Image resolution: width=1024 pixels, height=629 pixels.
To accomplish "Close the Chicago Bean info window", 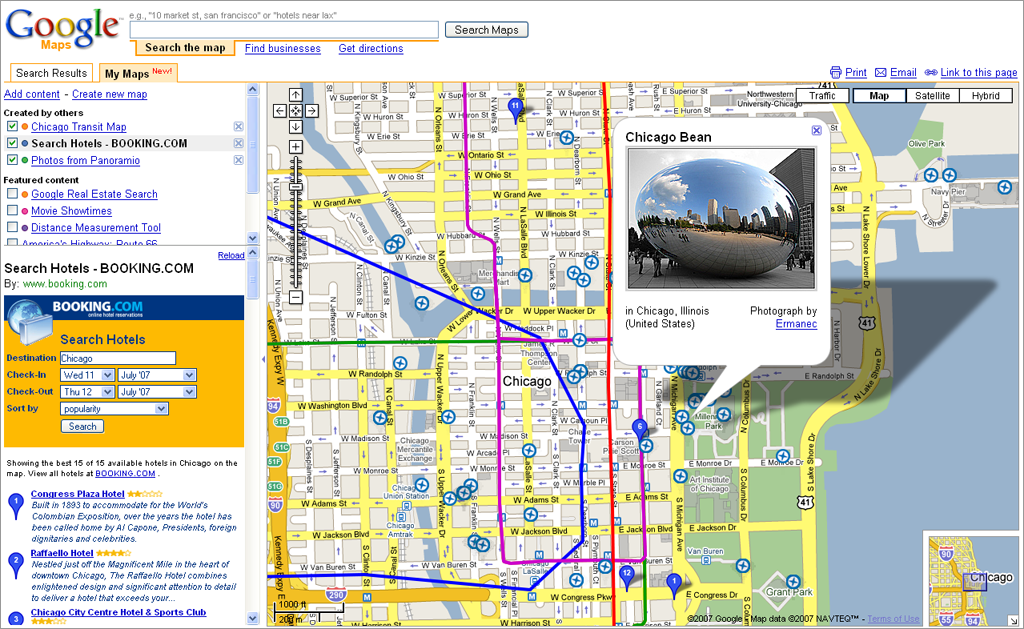I will 816,131.
